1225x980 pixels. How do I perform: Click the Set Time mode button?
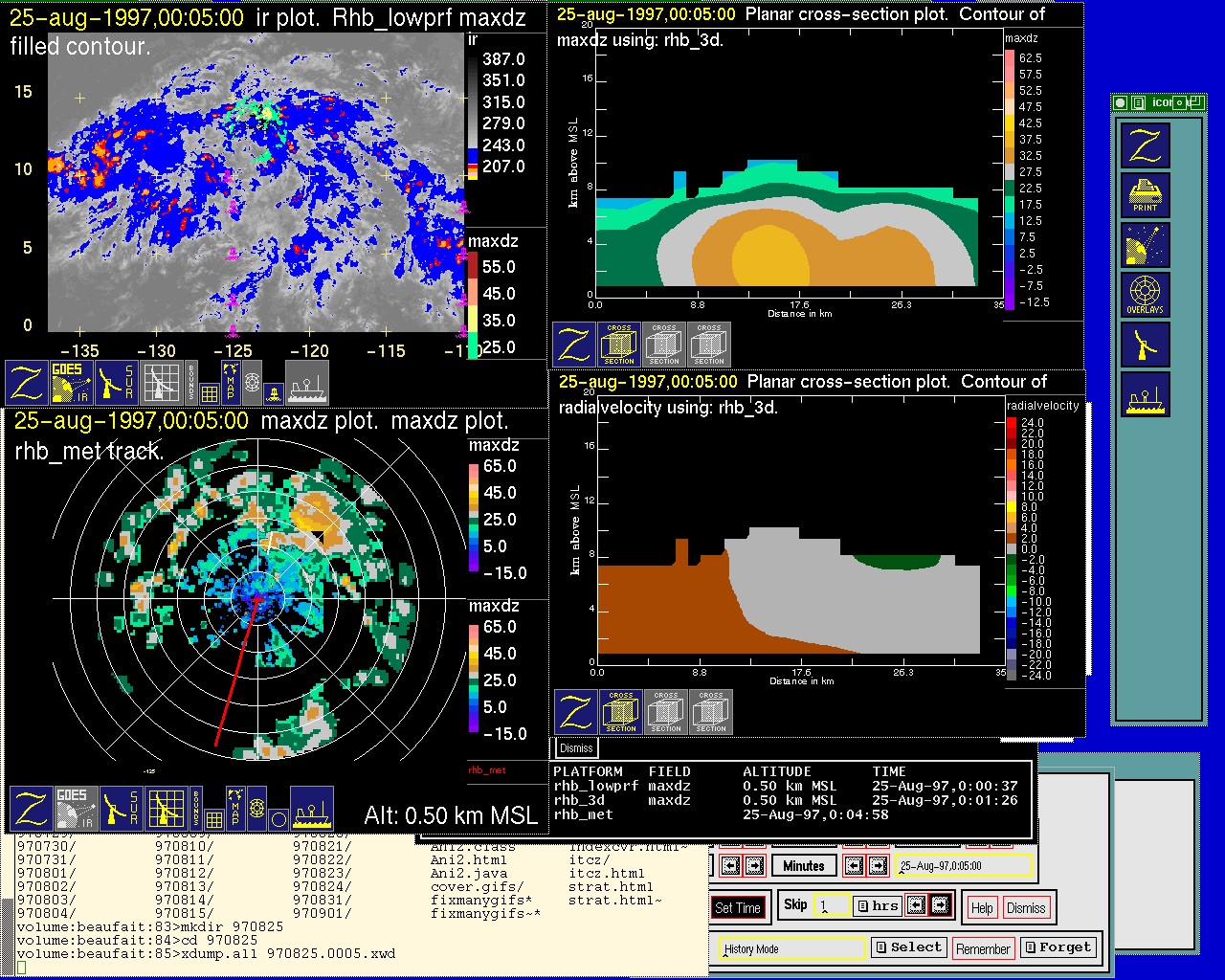738,908
